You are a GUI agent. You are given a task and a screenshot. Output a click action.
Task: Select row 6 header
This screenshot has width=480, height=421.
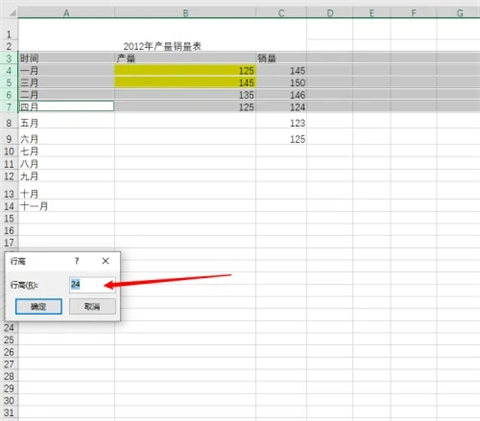click(x=9, y=95)
